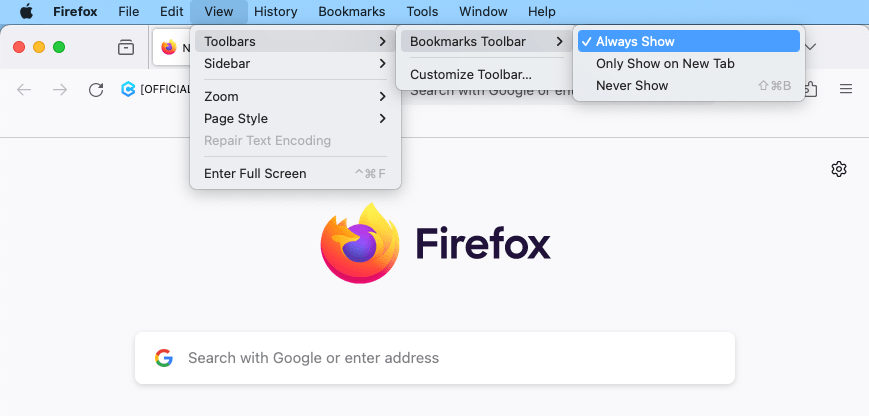Choose Enter Full Screen
The image size is (869, 416).
tap(295, 173)
